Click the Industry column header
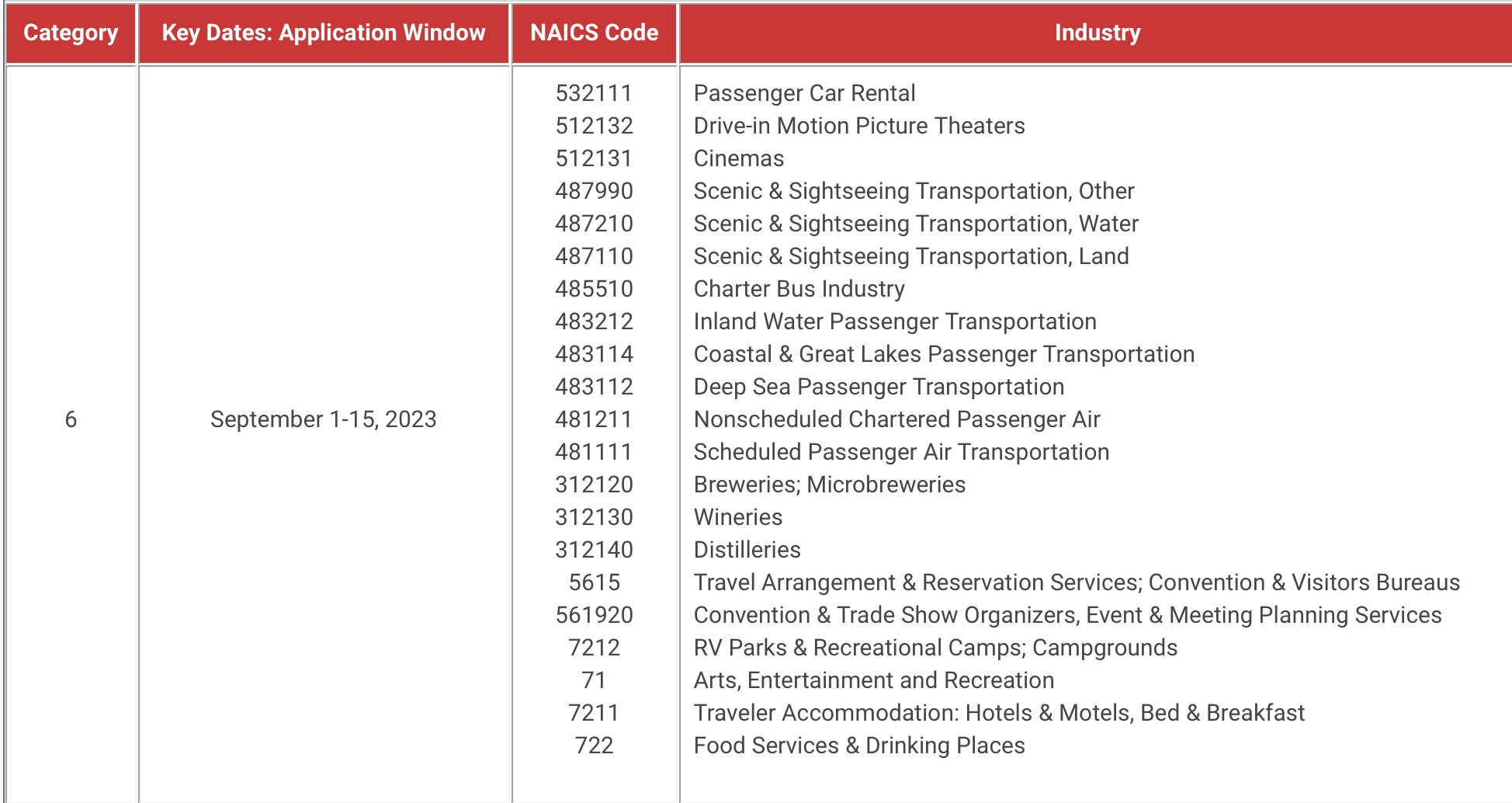 [x=1097, y=33]
